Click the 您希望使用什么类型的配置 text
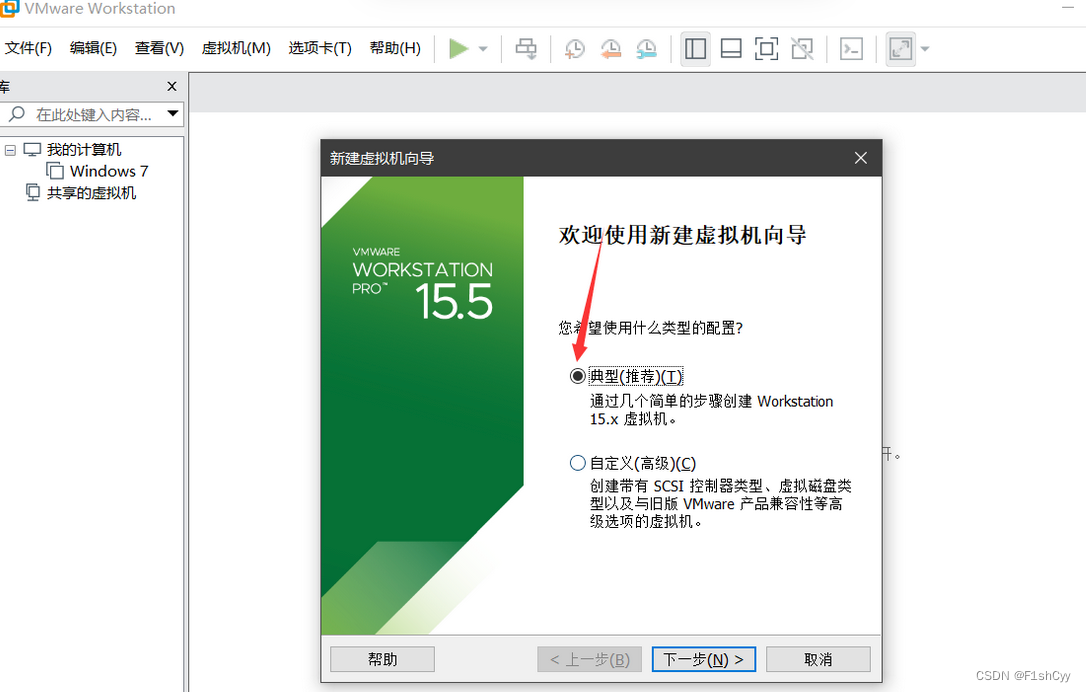Screen dimensions: 1086x692 click(651, 328)
